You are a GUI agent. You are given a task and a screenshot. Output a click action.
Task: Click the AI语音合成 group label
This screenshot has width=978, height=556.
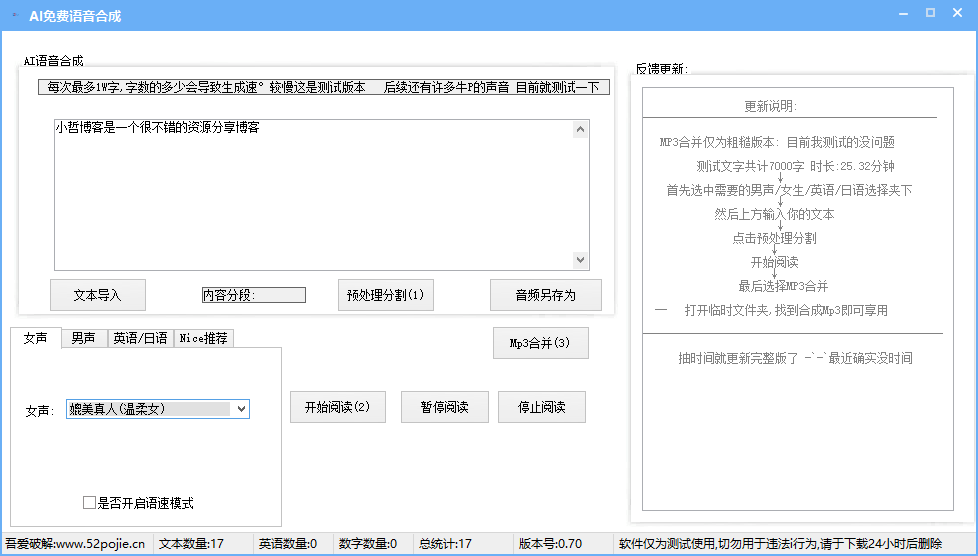click(54, 61)
